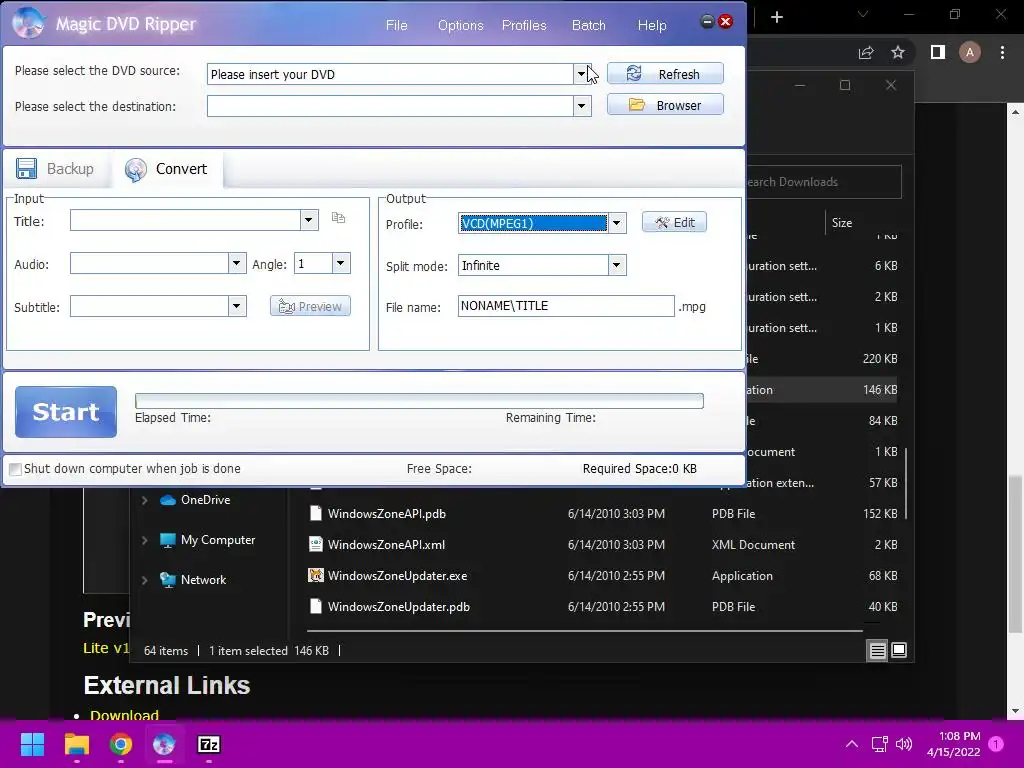Click the Magic DVD Ripper disc logo
This screenshot has height=768, width=1024.
[x=28, y=24]
